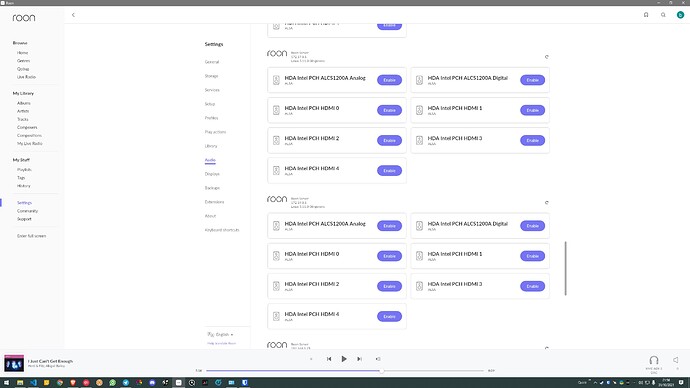Open Brave browser from the taskbar
This screenshot has width=690, height=388.
pos(73,383)
